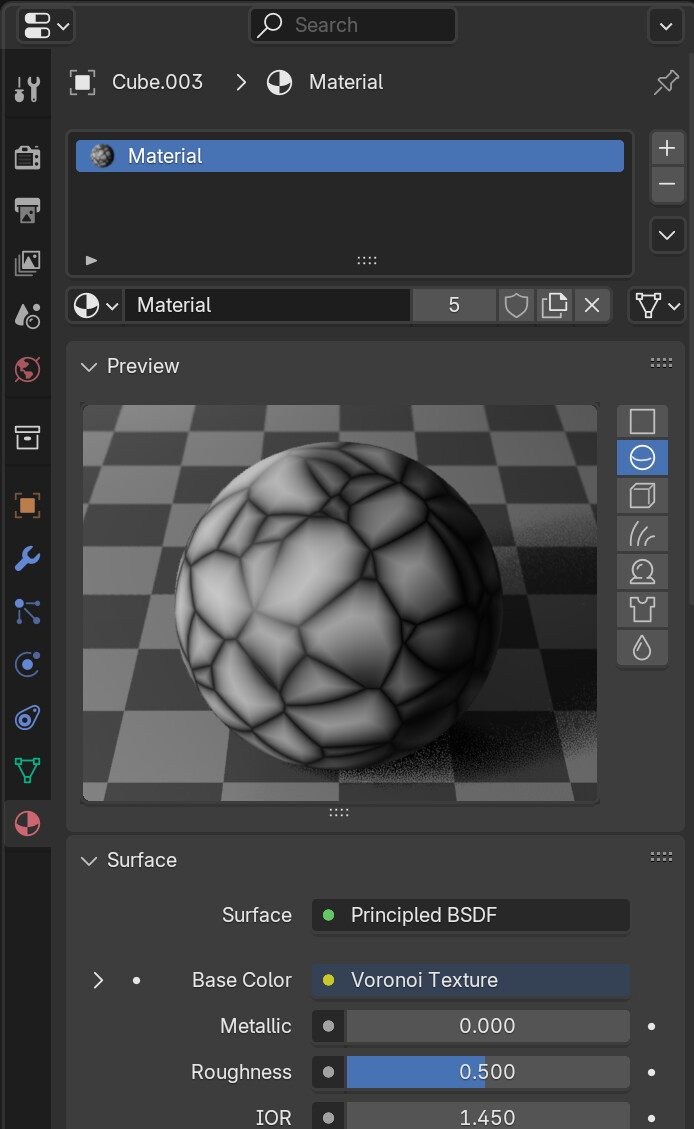Add a material slot with plus
The width and height of the screenshot is (694, 1129).
click(667, 148)
